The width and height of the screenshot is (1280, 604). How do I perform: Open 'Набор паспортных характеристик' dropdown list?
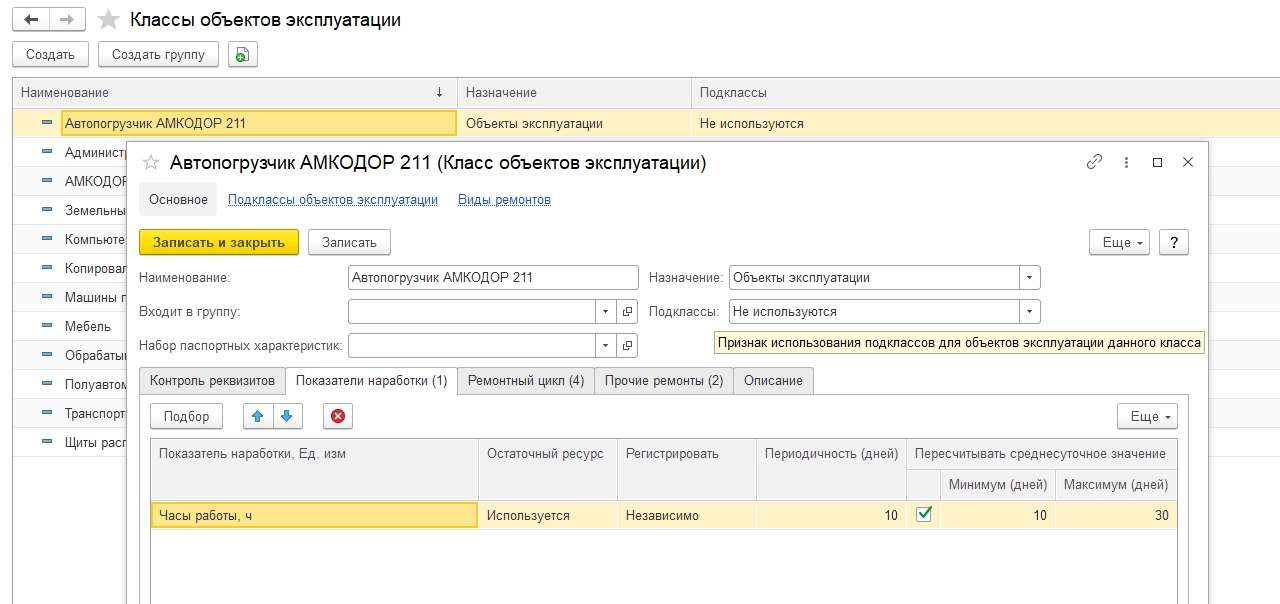click(605, 345)
